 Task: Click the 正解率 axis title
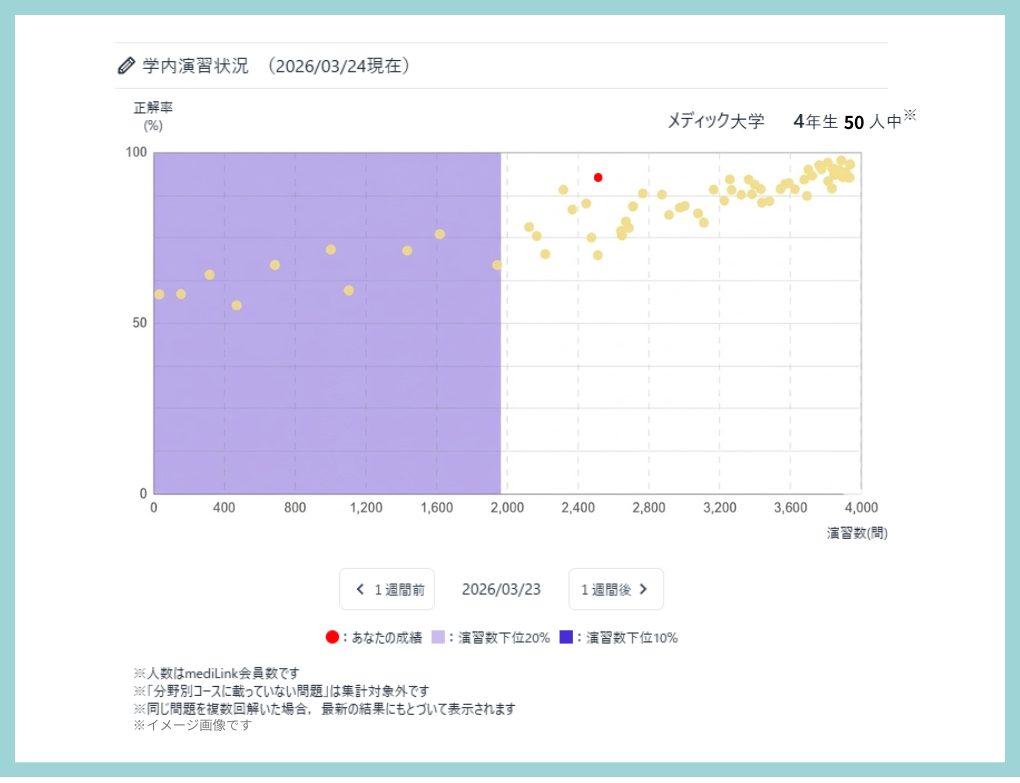153,107
